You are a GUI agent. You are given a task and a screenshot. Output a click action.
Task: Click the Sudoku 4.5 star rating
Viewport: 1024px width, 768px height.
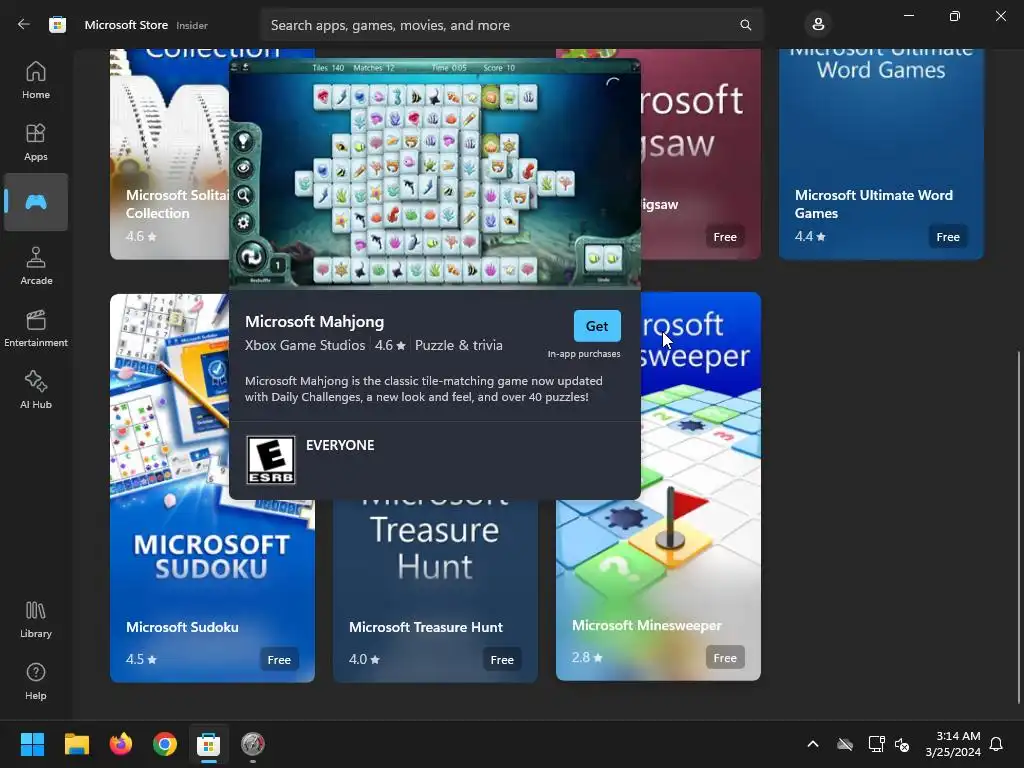[x=141, y=660]
